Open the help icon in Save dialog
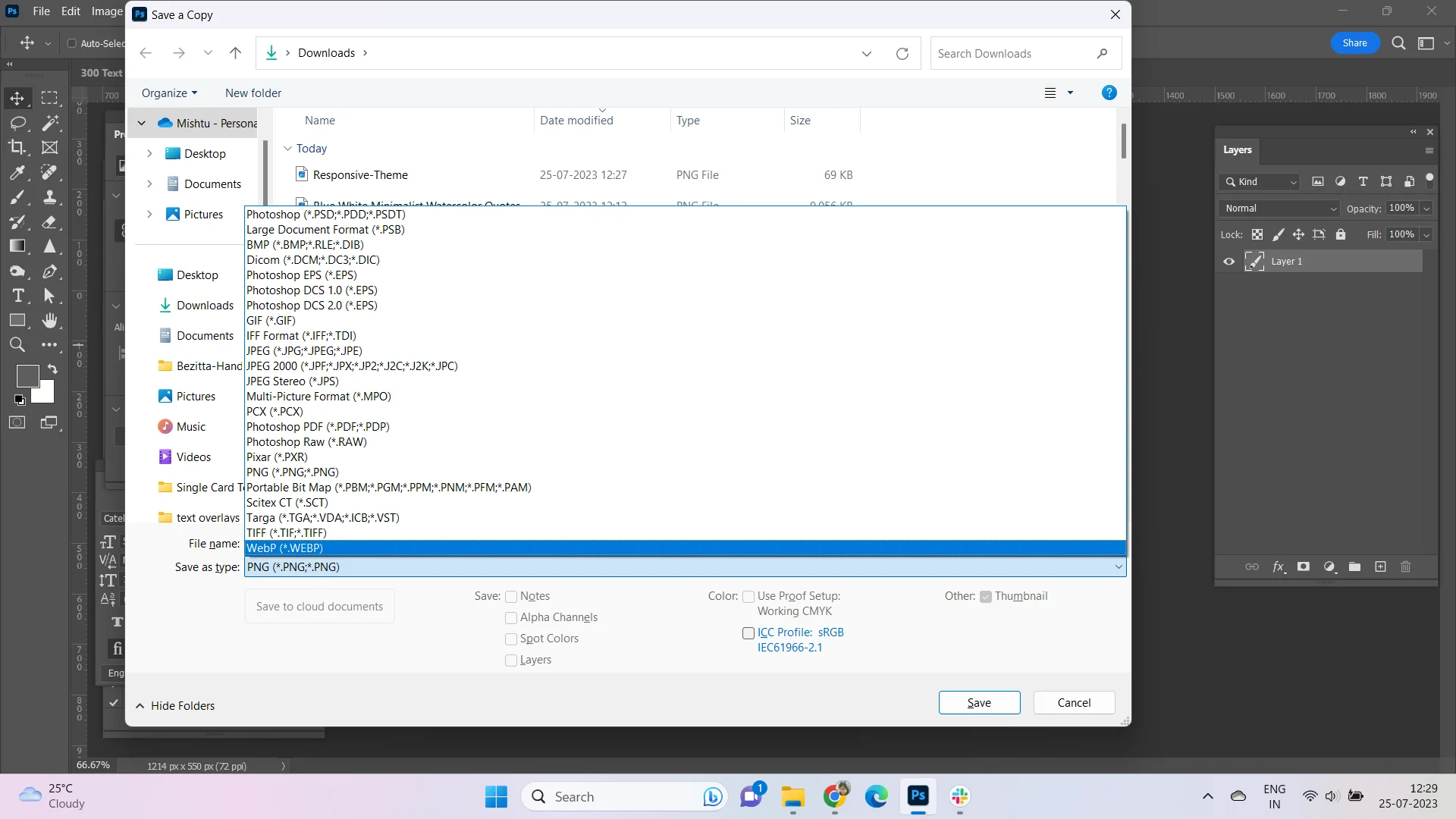Screen dimensions: 1456x819 (x=1109, y=93)
